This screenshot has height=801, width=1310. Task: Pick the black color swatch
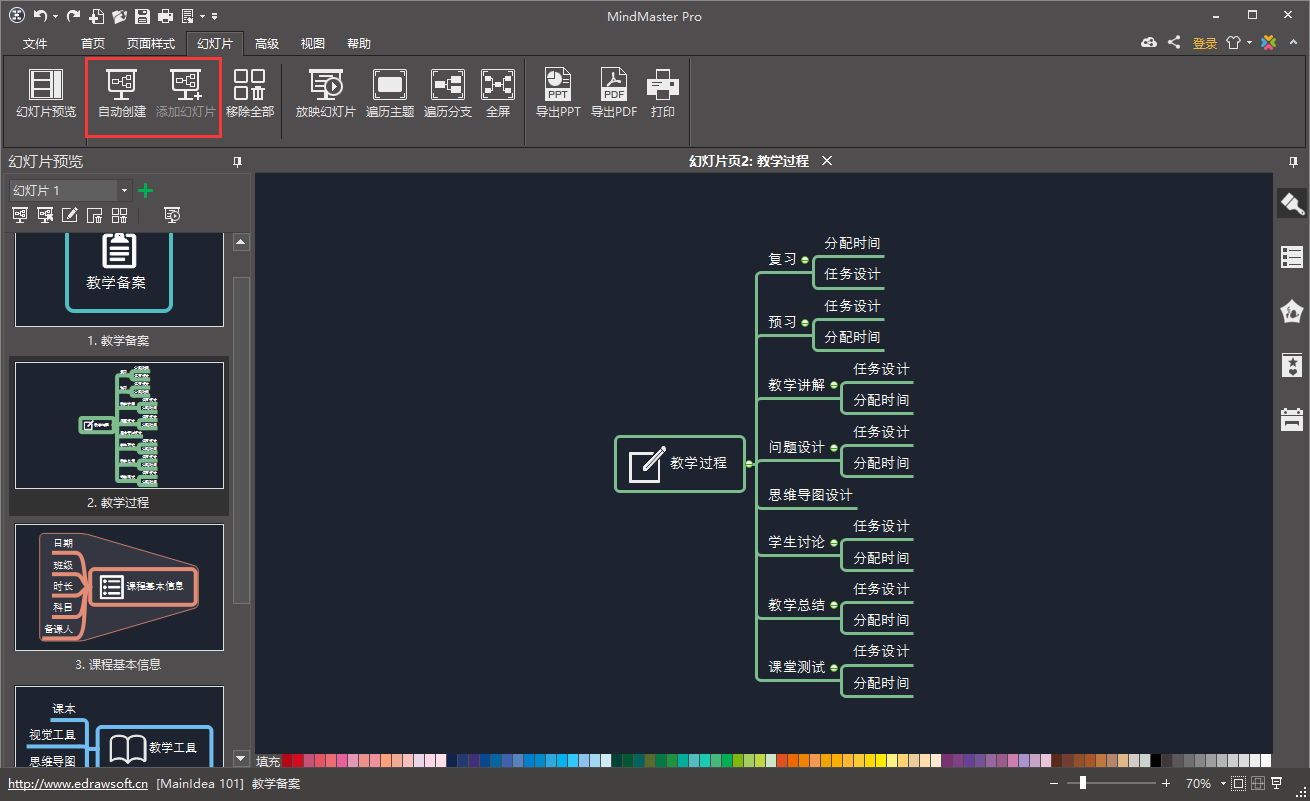1156,761
